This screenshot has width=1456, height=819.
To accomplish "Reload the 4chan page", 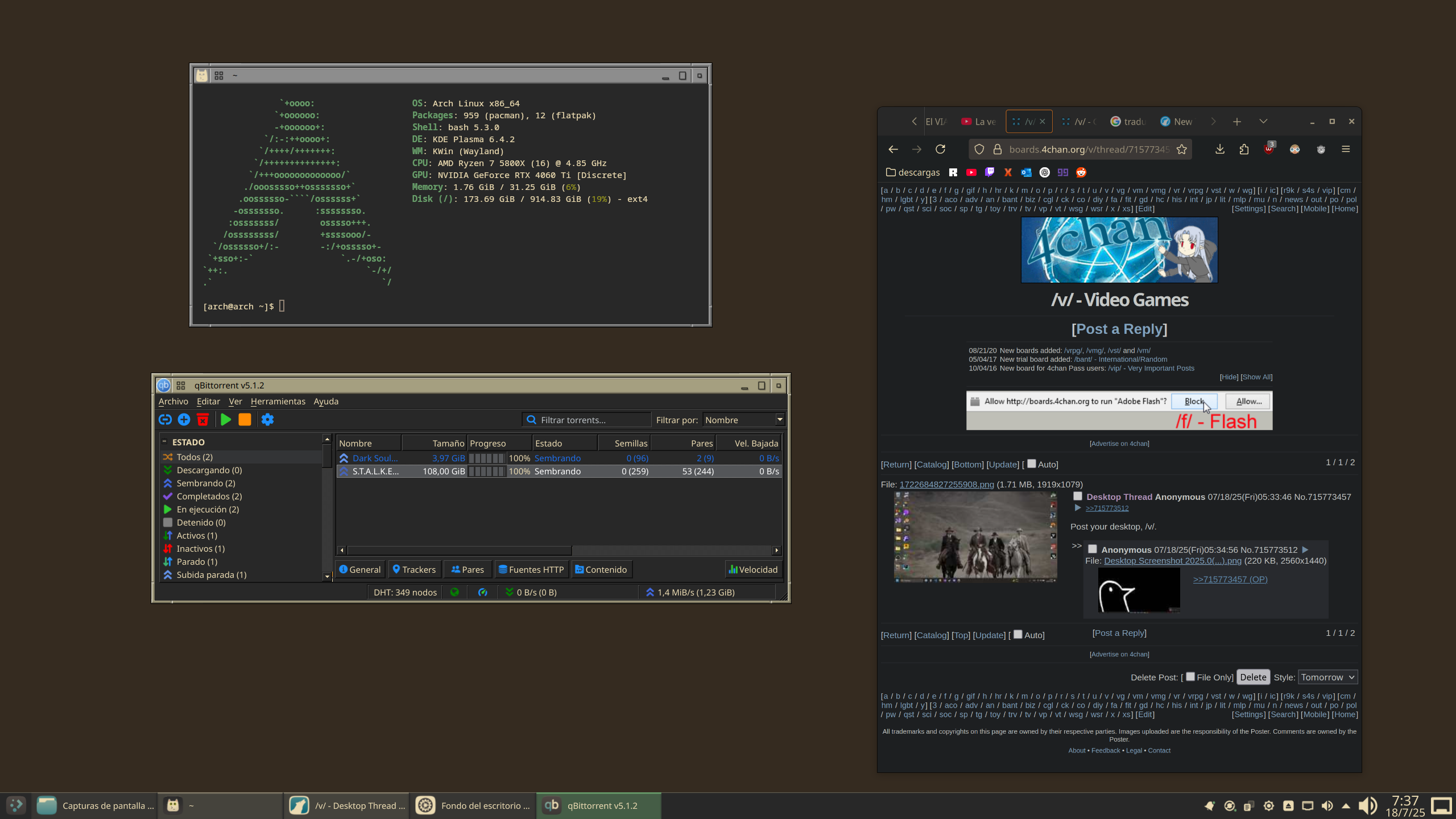I will point(941,150).
